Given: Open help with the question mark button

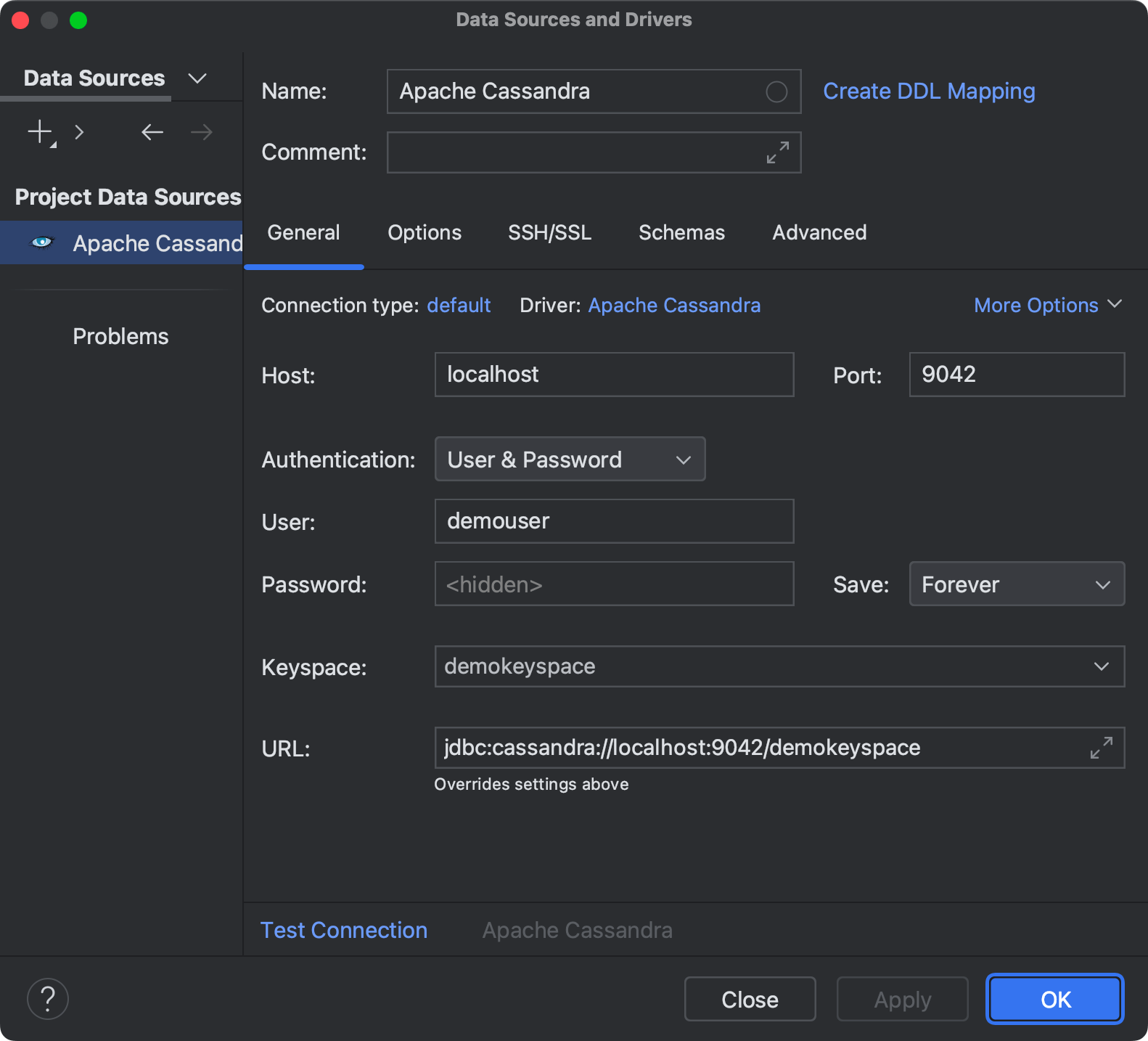Looking at the screenshot, I should click(48, 999).
